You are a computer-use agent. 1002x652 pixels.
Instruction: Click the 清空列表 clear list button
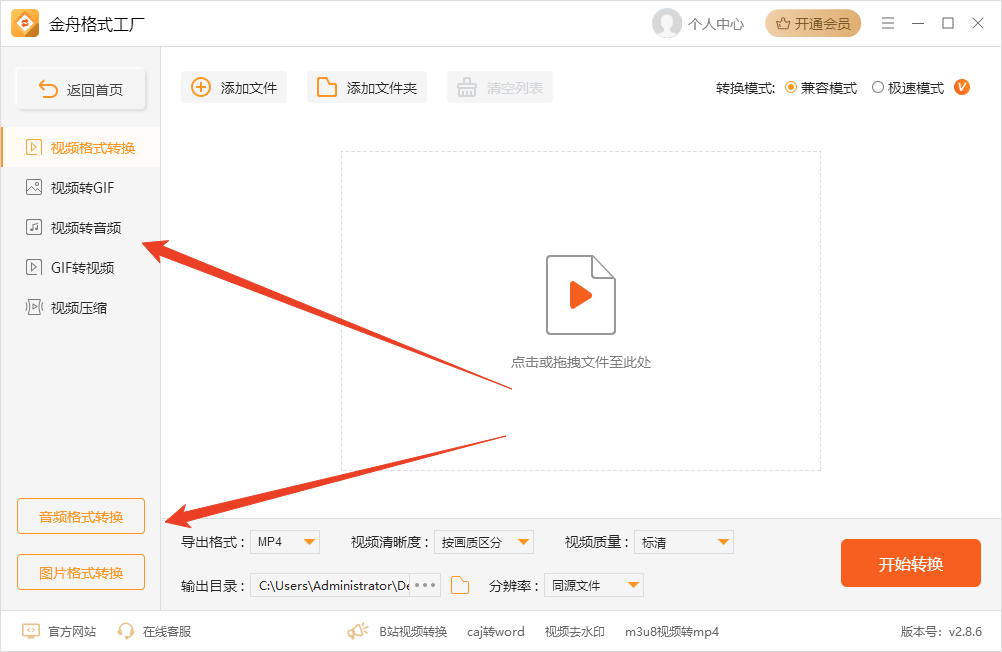(x=499, y=87)
